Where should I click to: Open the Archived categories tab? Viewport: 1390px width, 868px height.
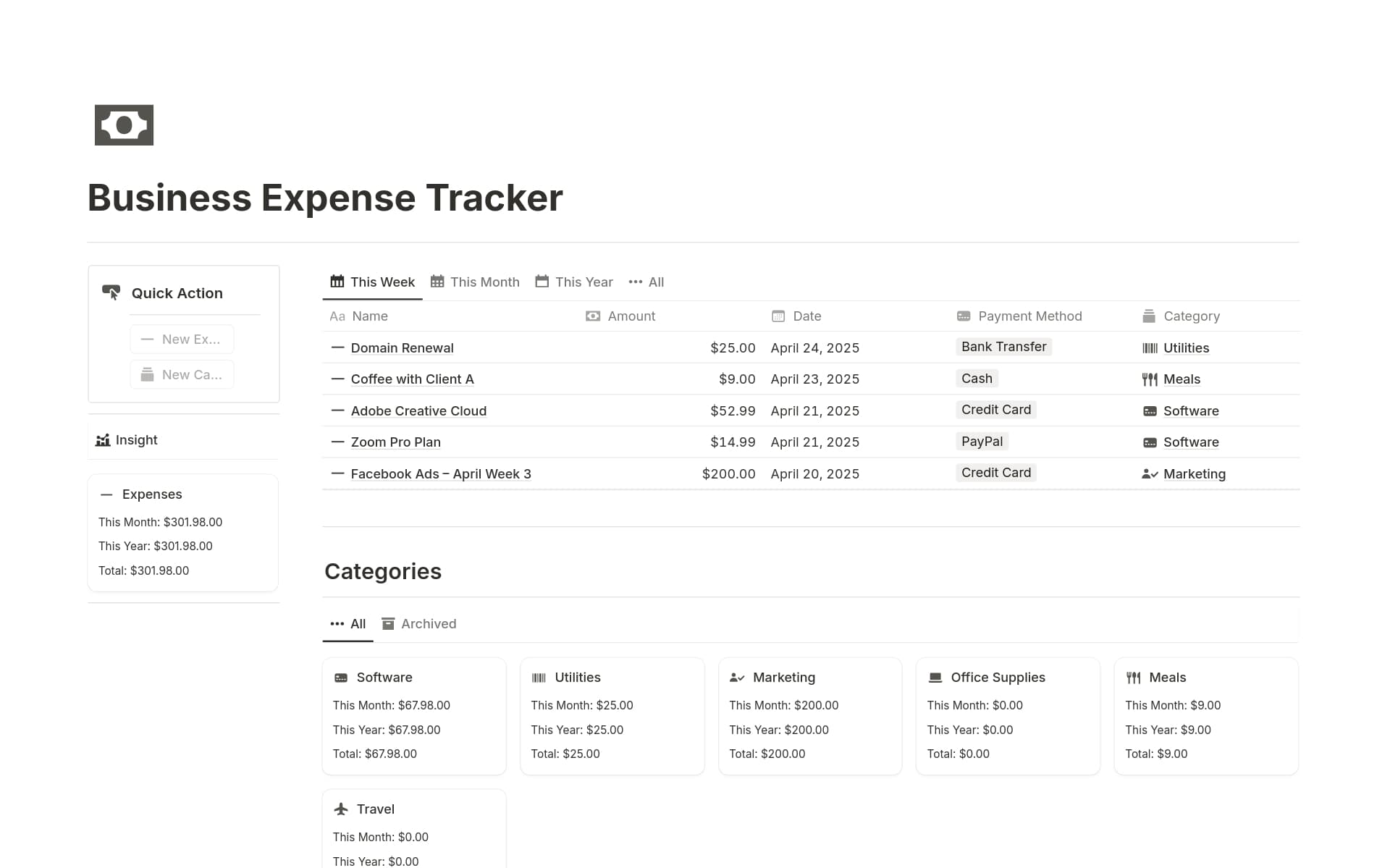coord(429,623)
